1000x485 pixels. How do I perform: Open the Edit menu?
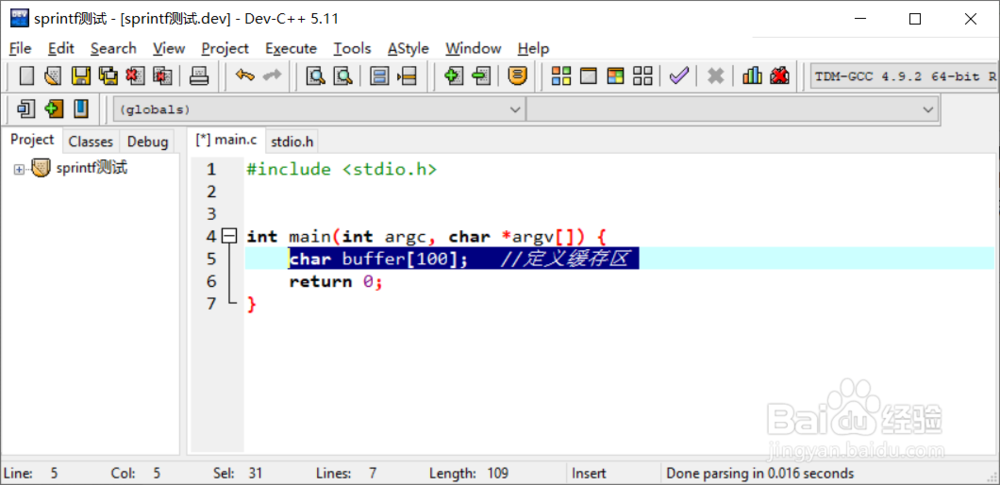(x=61, y=48)
